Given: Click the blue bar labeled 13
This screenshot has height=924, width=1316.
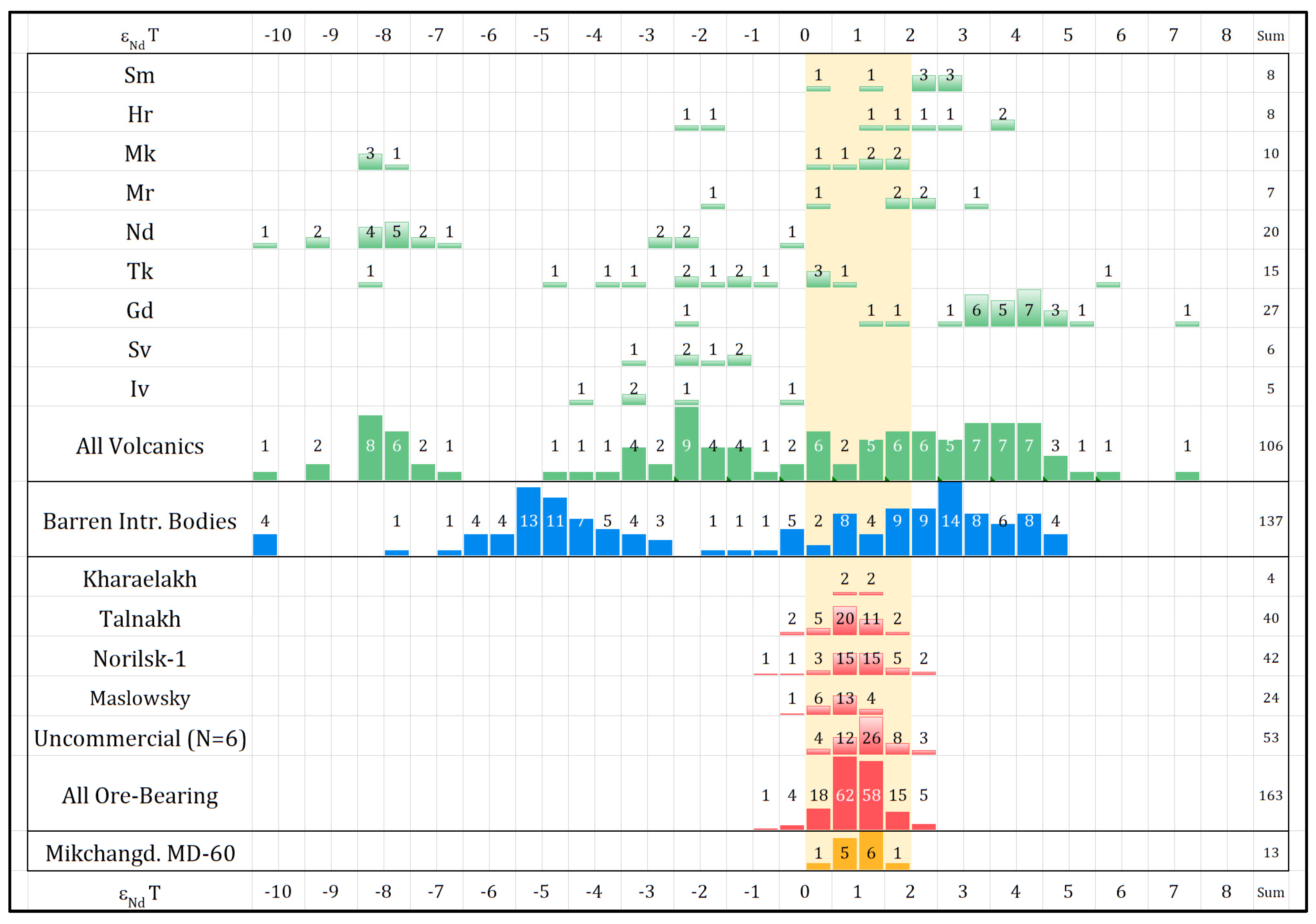Looking at the screenshot, I should coord(528,522).
